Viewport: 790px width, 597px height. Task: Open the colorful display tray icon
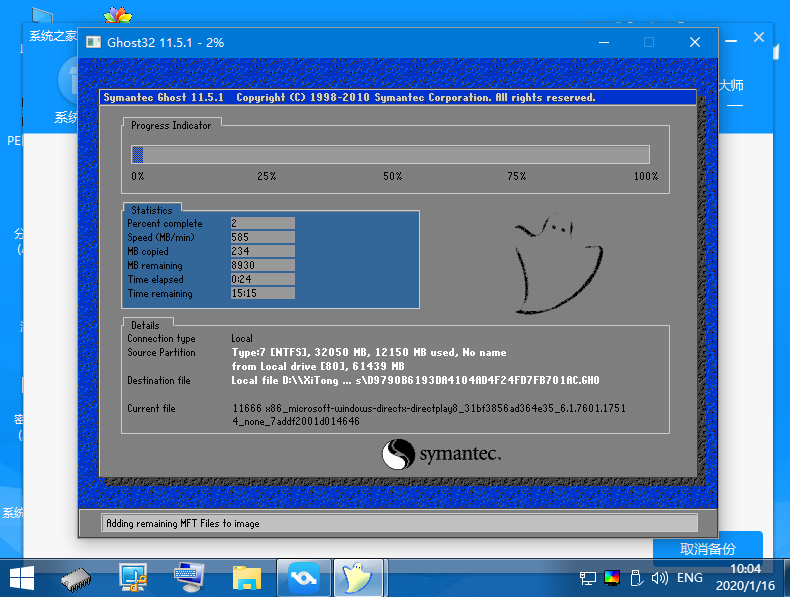tap(613, 578)
